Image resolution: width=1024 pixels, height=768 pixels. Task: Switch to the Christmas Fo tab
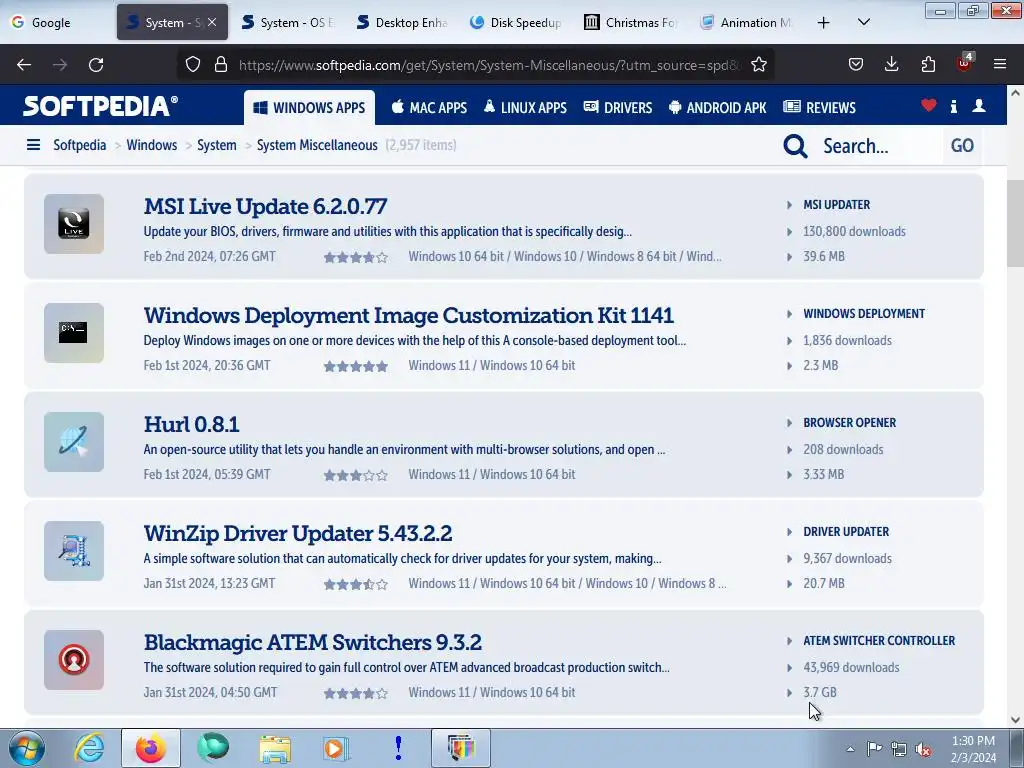tap(633, 22)
